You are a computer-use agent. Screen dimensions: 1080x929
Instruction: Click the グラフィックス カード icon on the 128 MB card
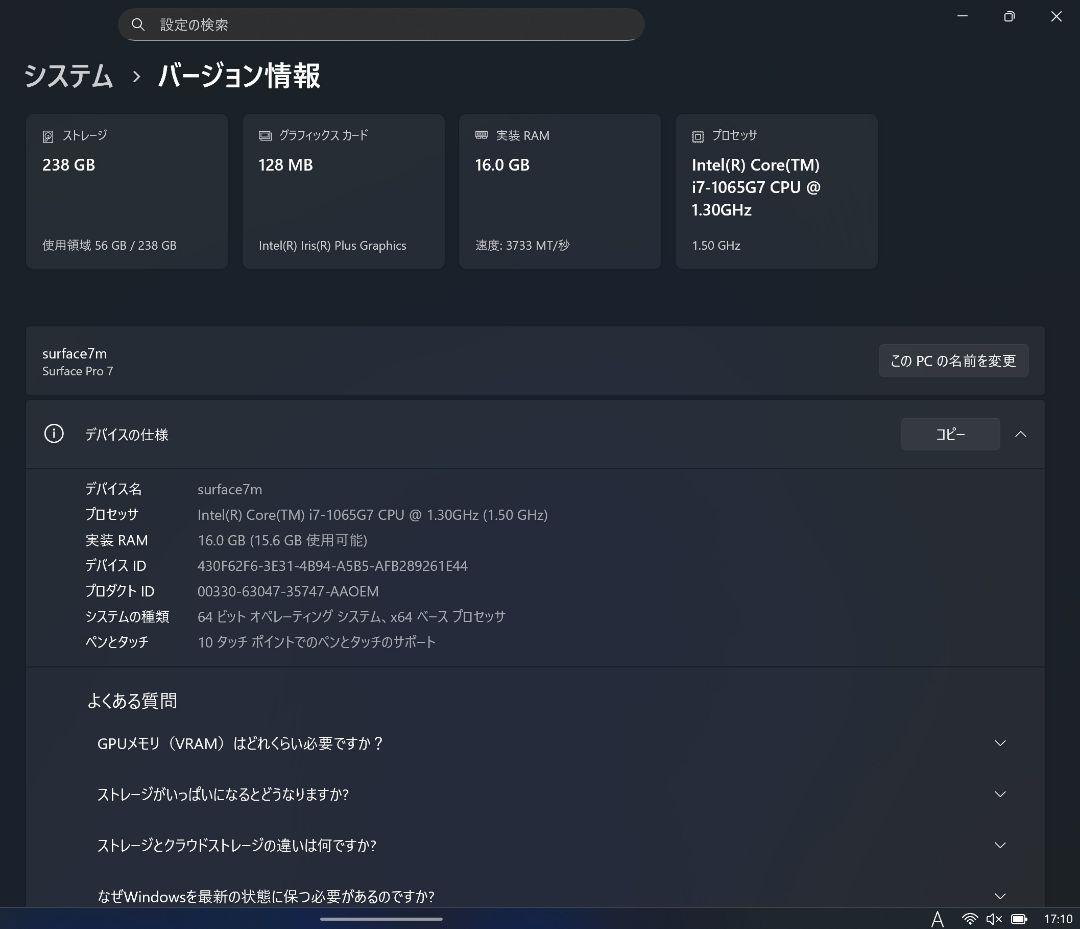264,135
